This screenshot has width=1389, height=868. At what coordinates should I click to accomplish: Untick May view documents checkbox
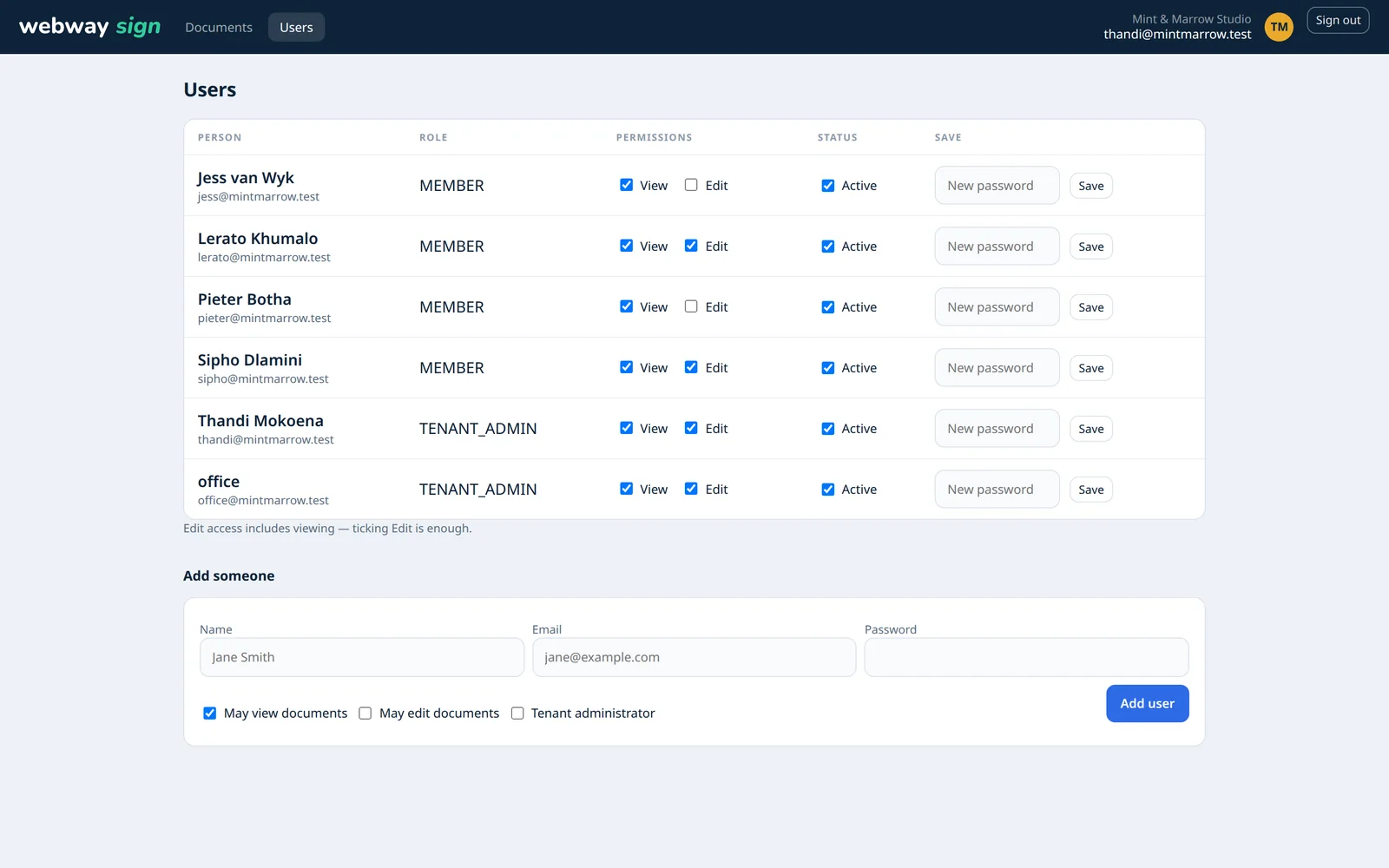point(210,713)
